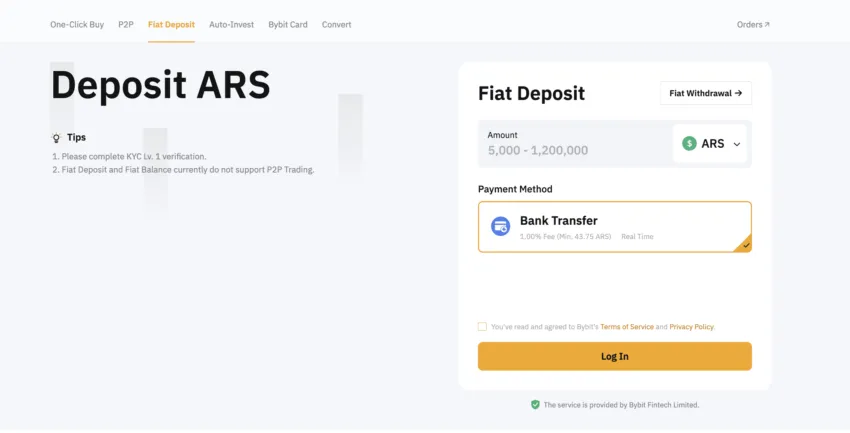Click the arrow in Fiat Withdrawal button
This screenshot has width=850, height=433.
(738, 93)
